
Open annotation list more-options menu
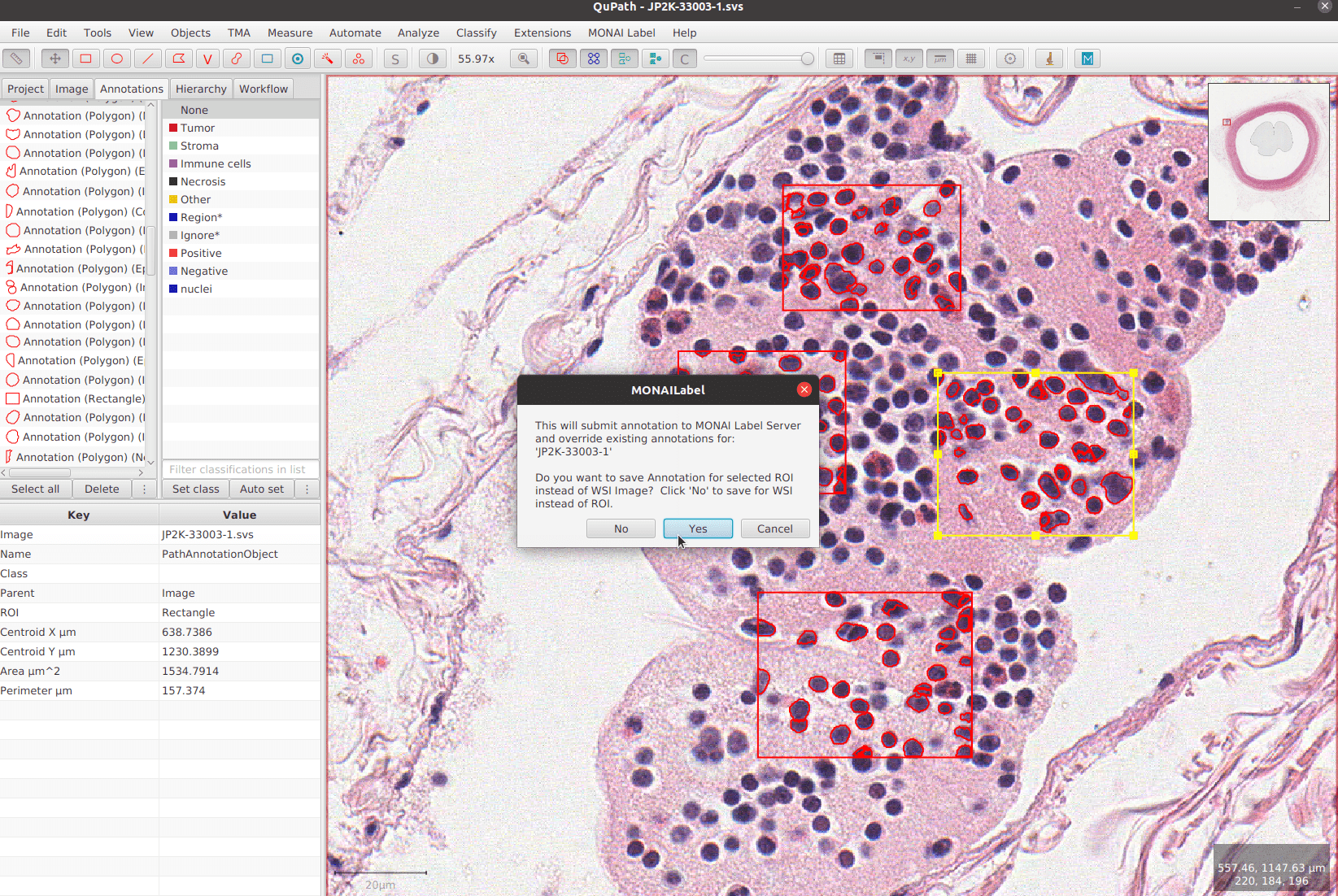tap(144, 489)
